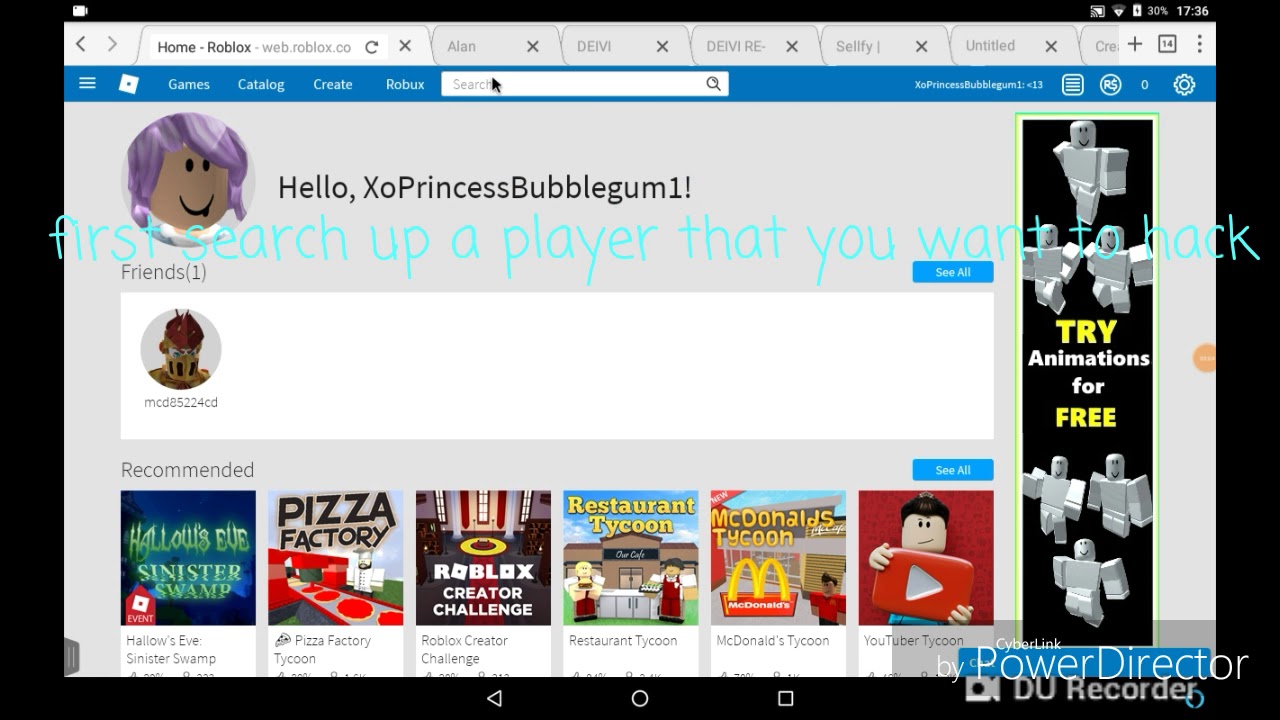
Task: Click the Robux currency icon
Action: (1110, 85)
